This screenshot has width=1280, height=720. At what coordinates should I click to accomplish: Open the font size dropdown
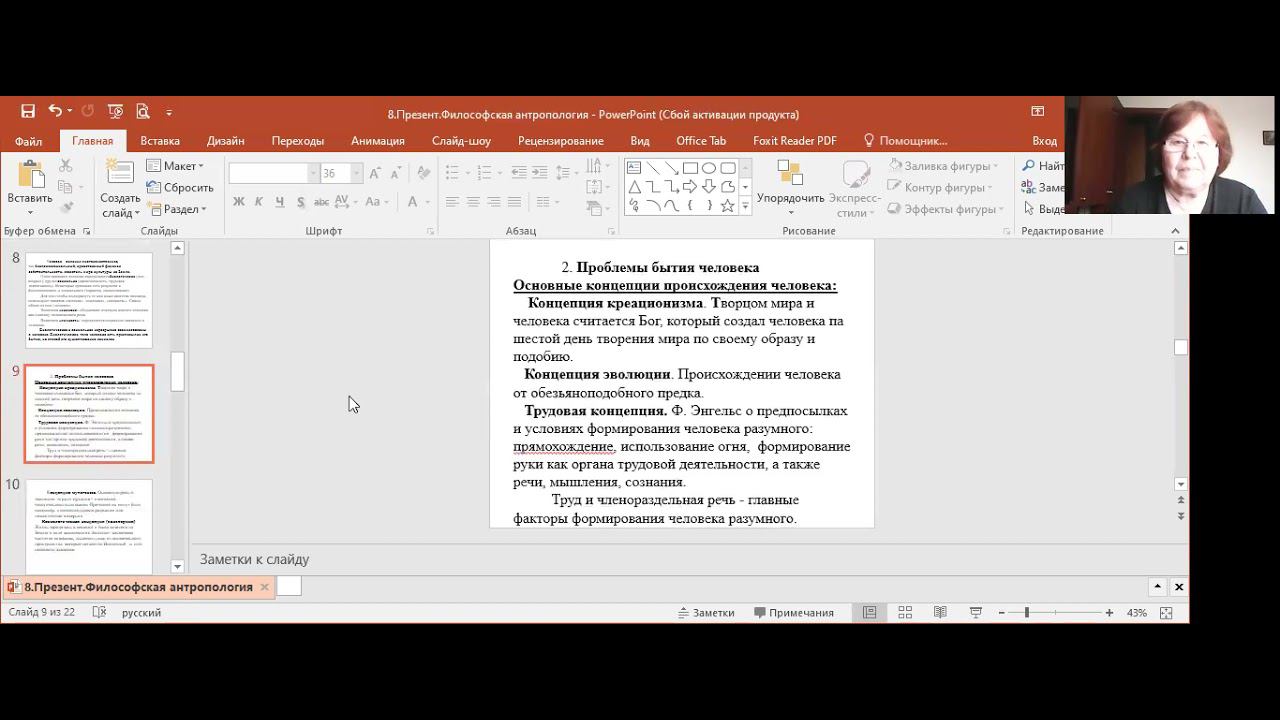(x=355, y=173)
